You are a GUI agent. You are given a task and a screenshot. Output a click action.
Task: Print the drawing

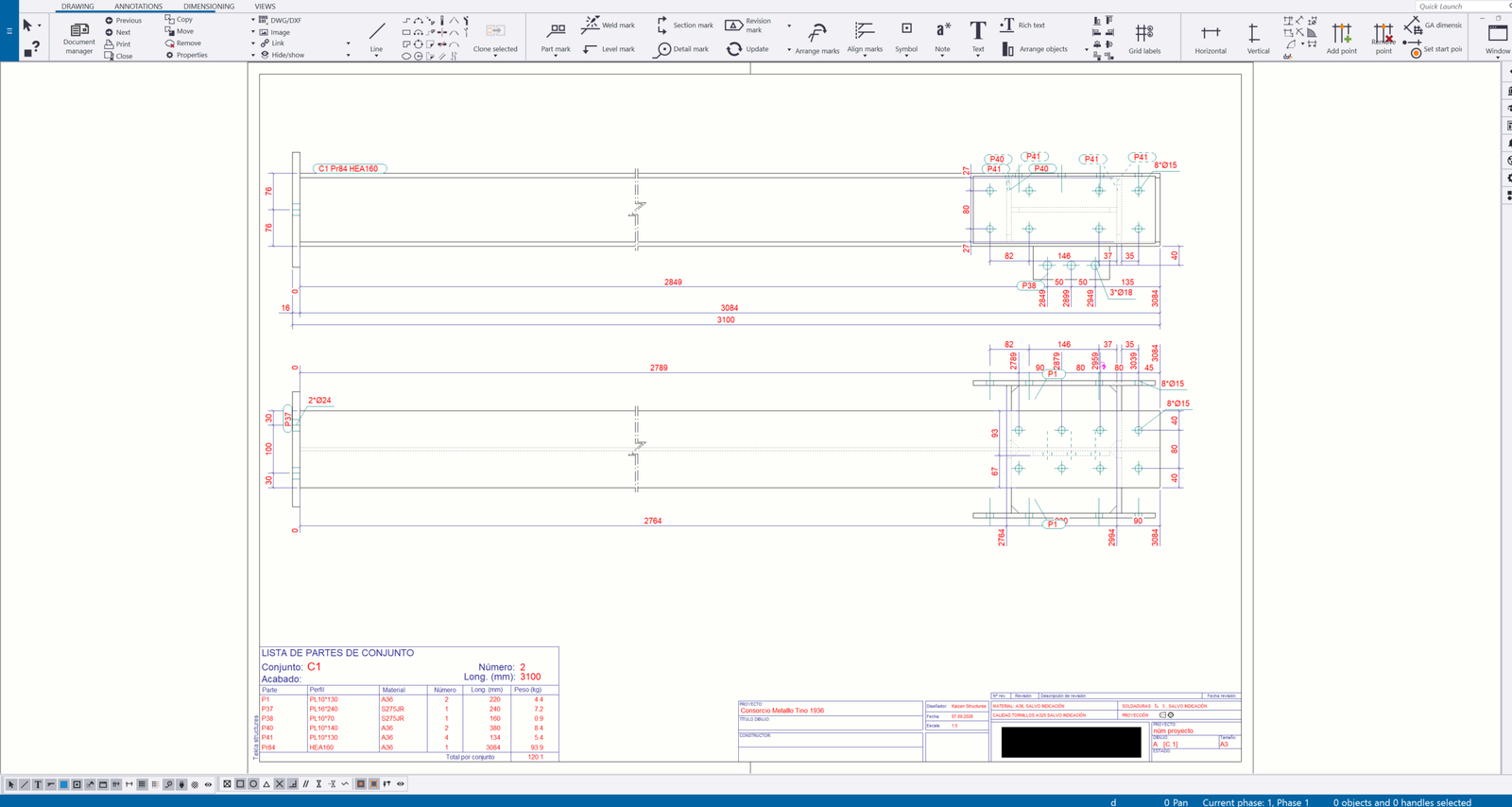tap(117, 43)
